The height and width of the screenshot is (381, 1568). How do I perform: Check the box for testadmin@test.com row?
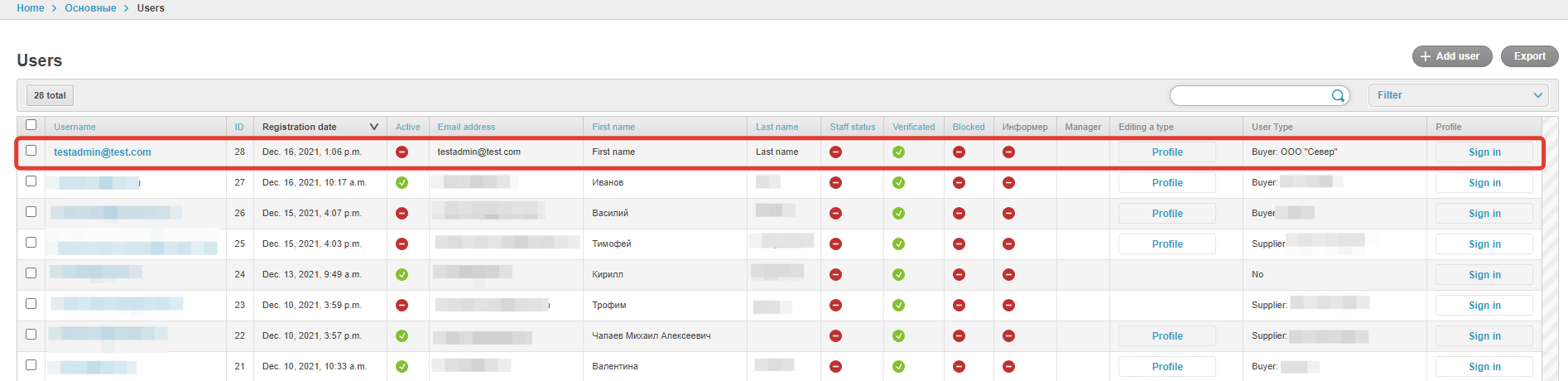(x=31, y=151)
